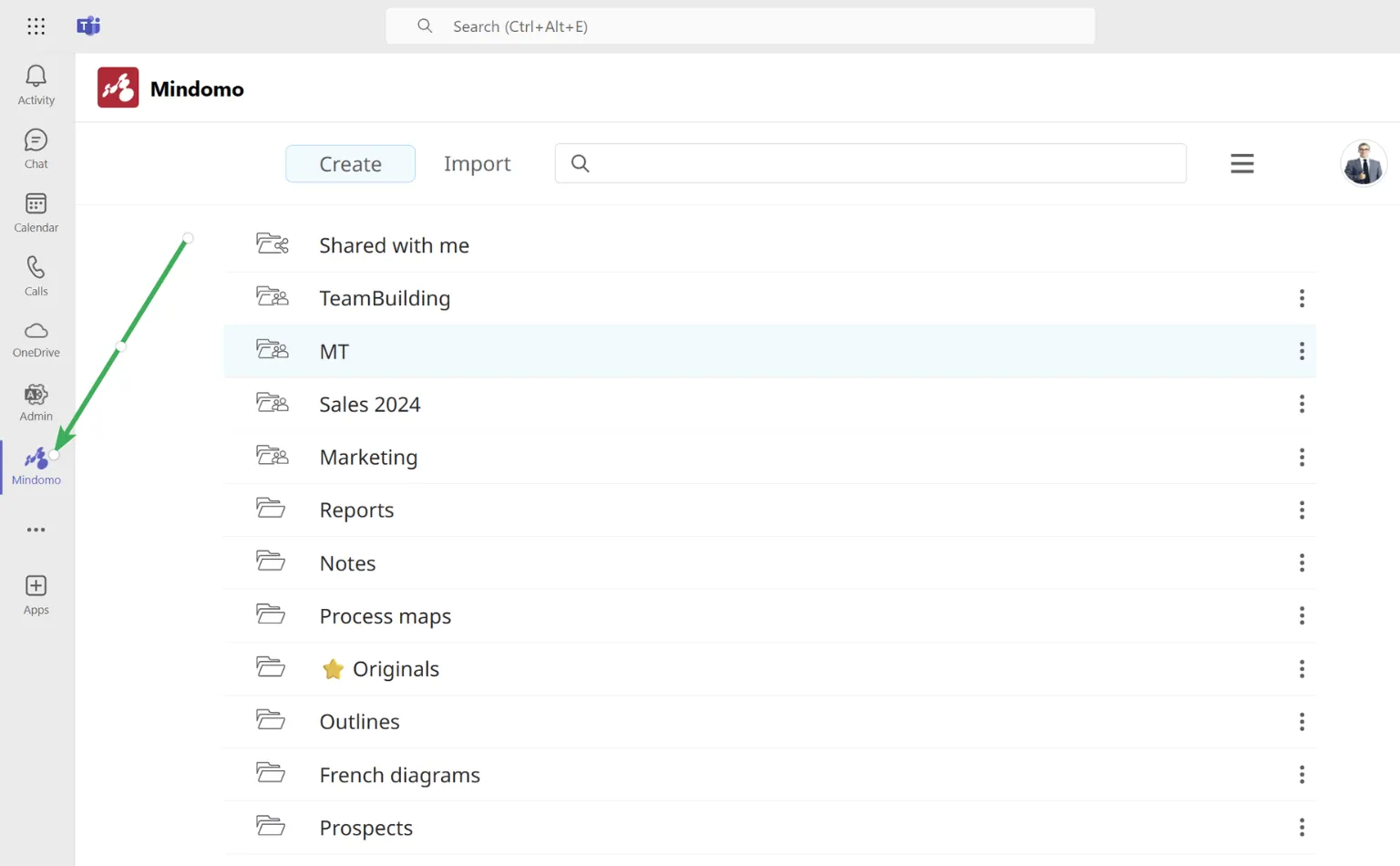Open the Process maps folder

tap(770, 615)
